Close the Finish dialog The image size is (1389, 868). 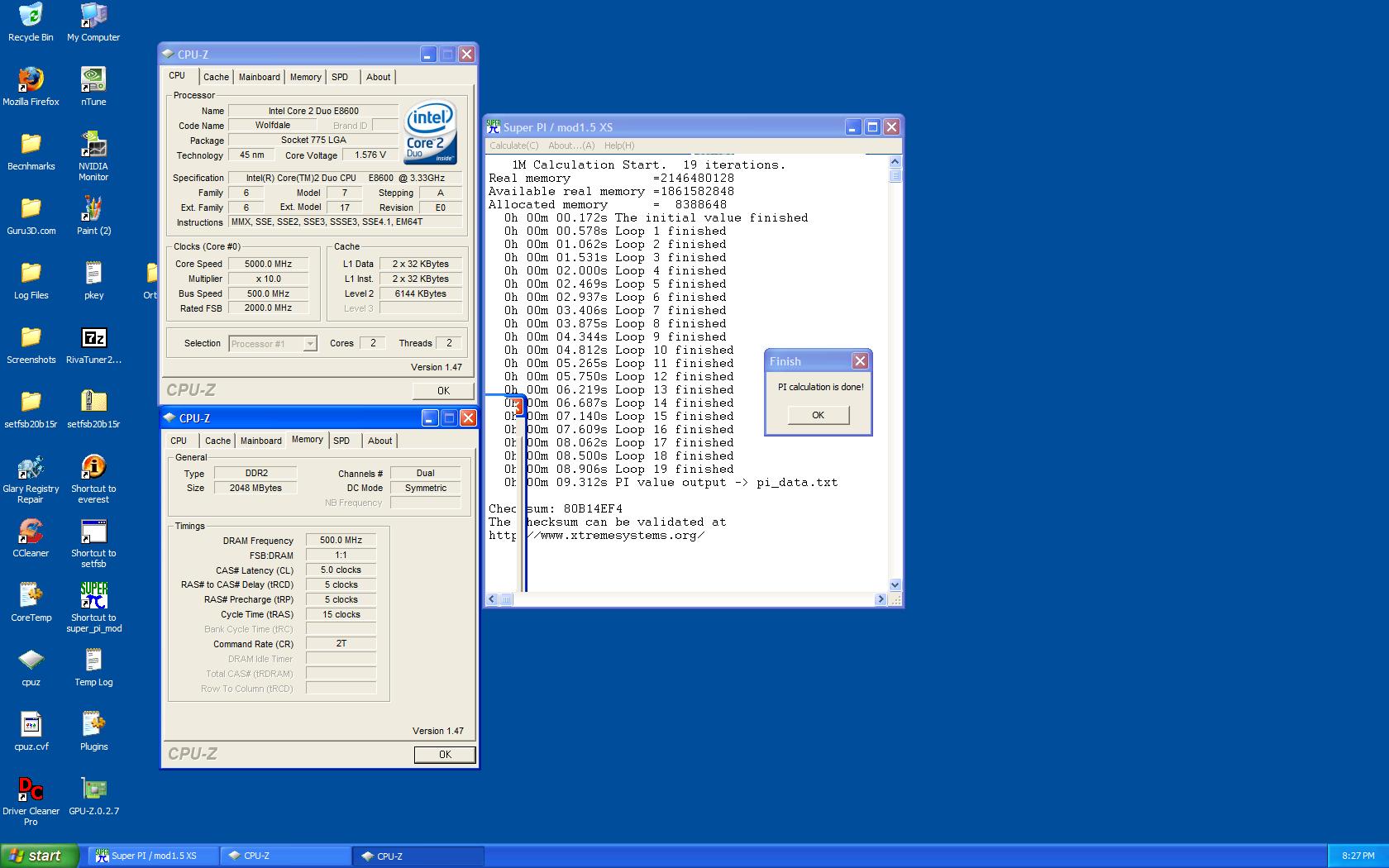tap(860, 361)
